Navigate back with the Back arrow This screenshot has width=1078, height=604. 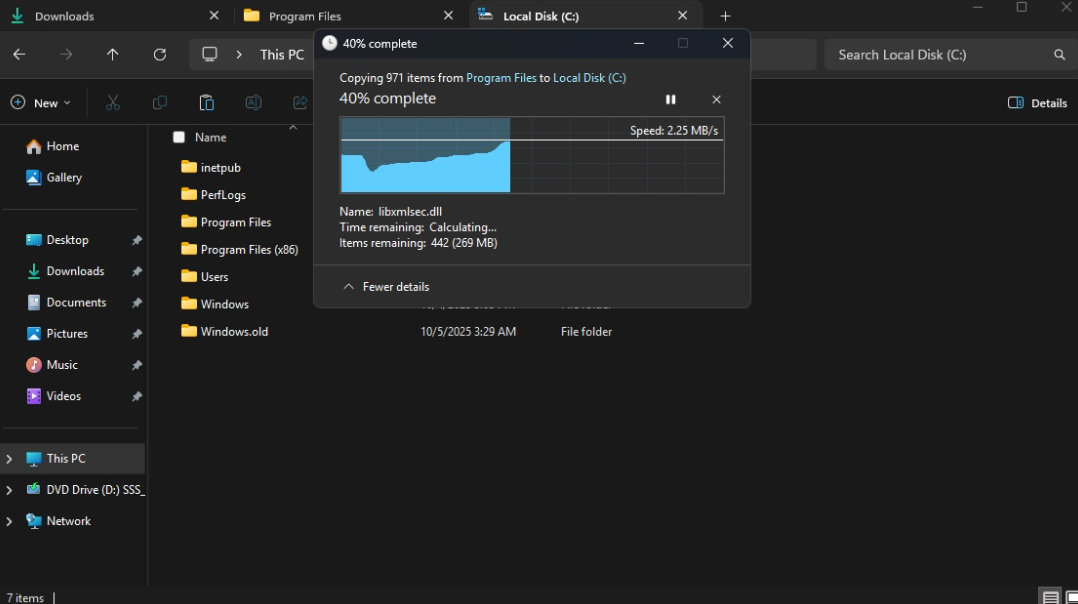coord(20,55)
